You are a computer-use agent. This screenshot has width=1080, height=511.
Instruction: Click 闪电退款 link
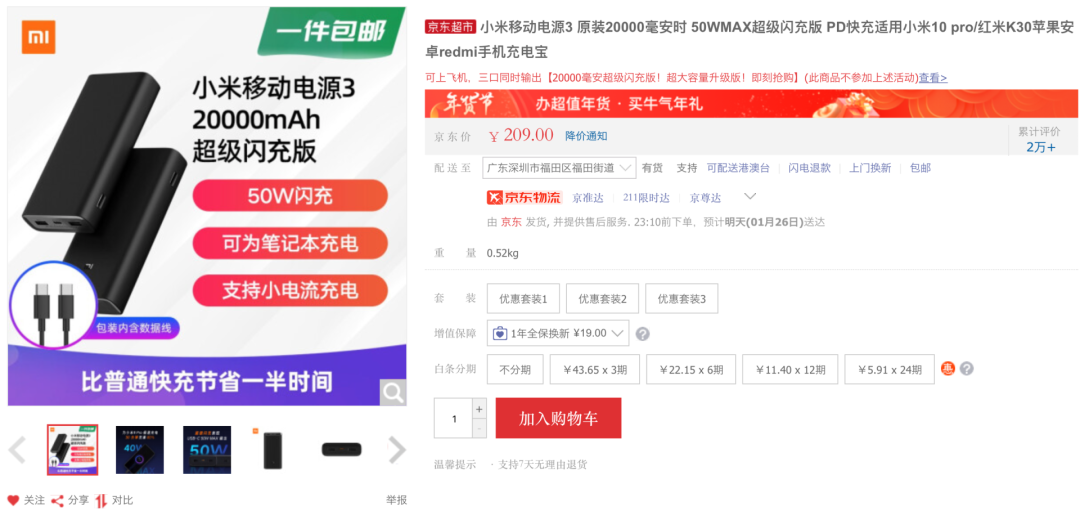[809, 168]
